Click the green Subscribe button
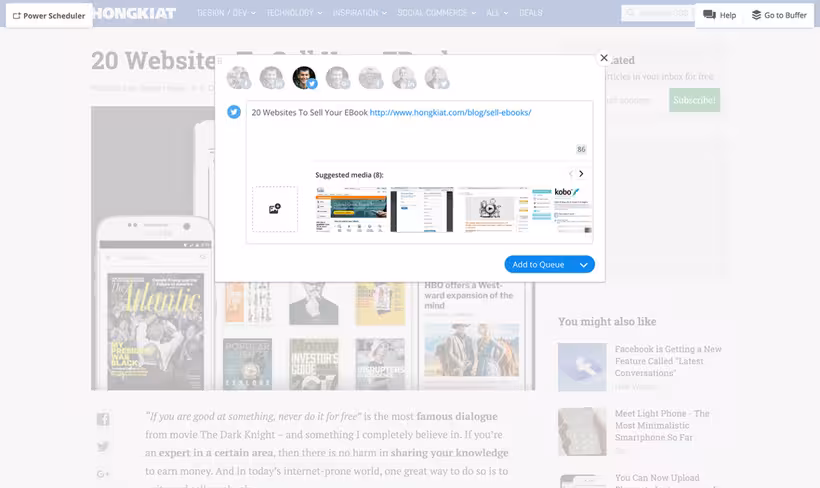Viewport: 820px width, 488px height. (694, 100)
